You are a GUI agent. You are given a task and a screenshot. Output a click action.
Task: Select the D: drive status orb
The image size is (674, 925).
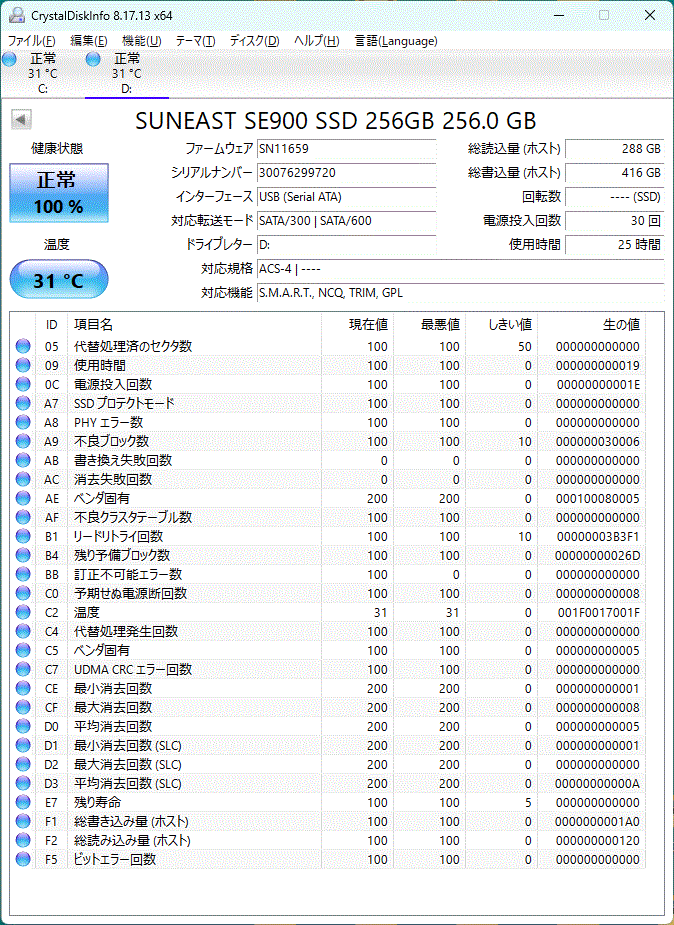tap(93, 59)
